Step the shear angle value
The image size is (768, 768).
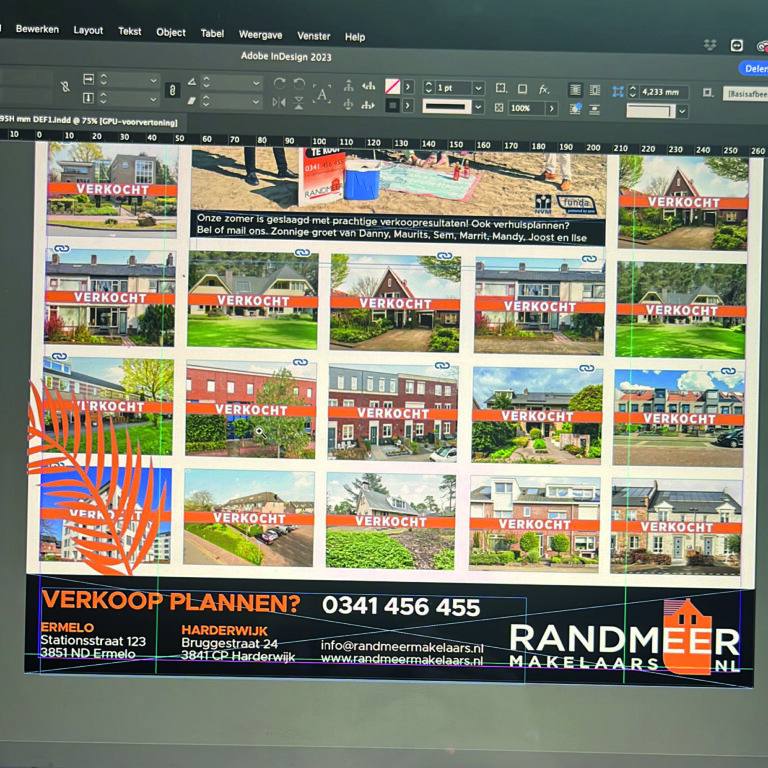(x=206, y=101)
